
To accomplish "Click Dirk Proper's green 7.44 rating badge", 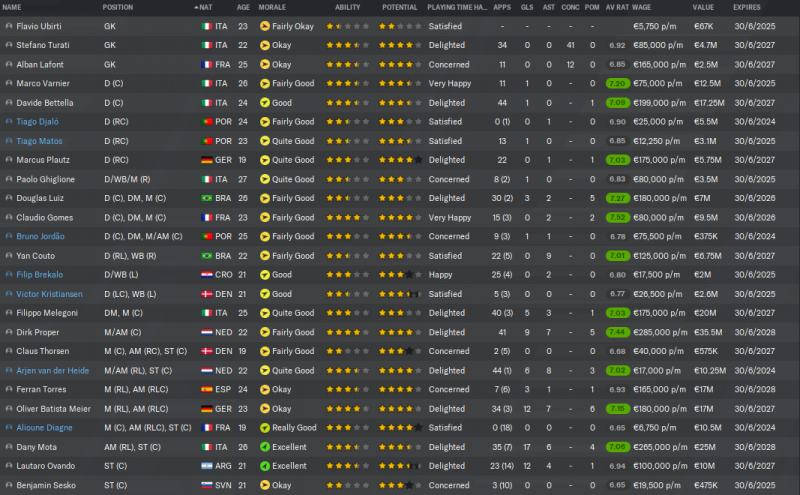I will pos(616,332).
